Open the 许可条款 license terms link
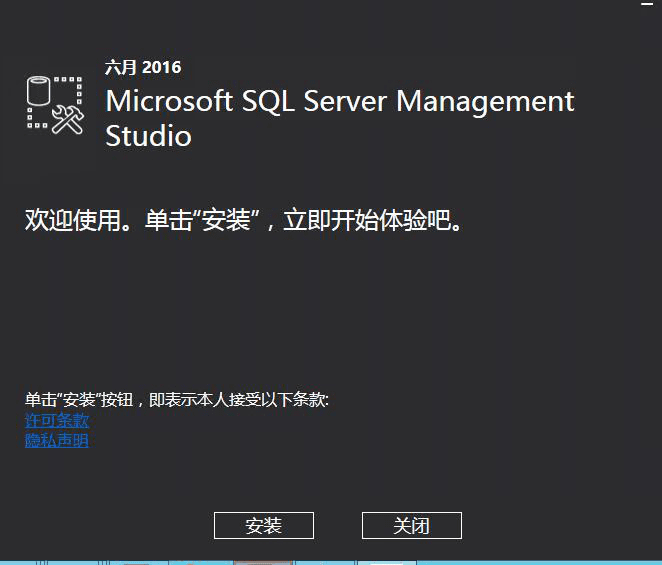The height and width of the screenshot is (565, 662). point(57,421)
